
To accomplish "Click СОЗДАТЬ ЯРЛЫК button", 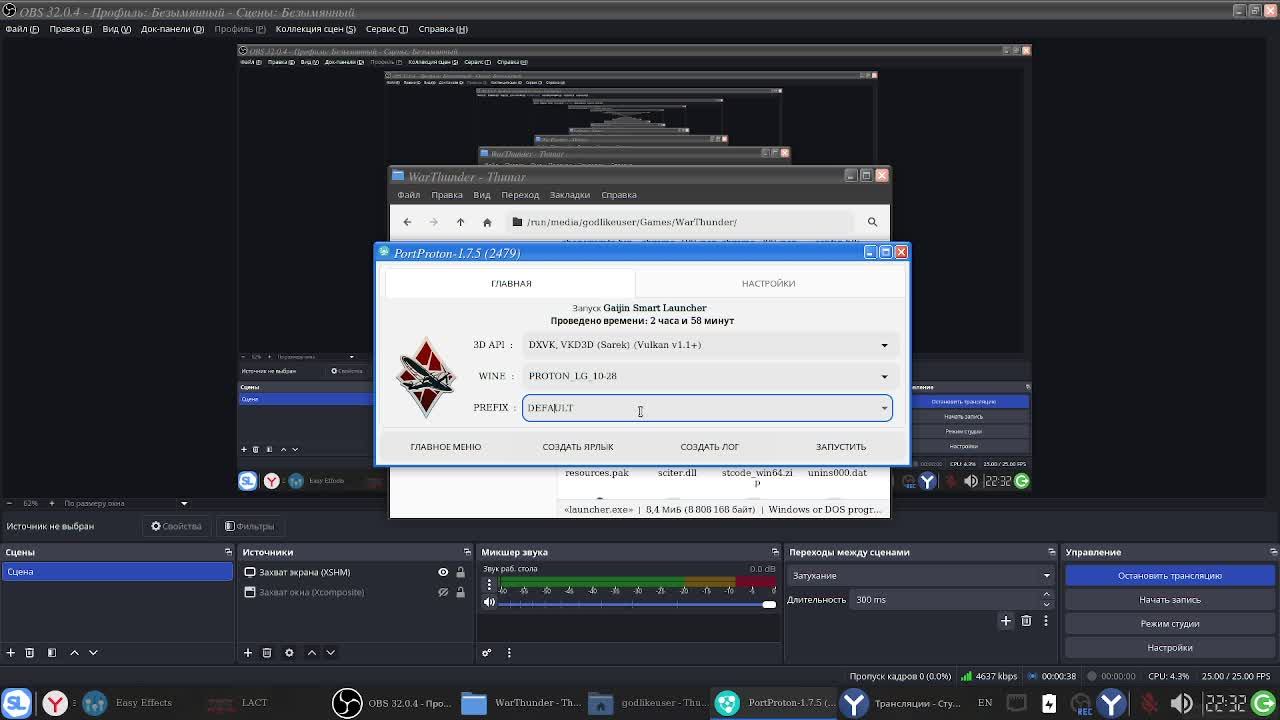I will (x=578, y=447).
